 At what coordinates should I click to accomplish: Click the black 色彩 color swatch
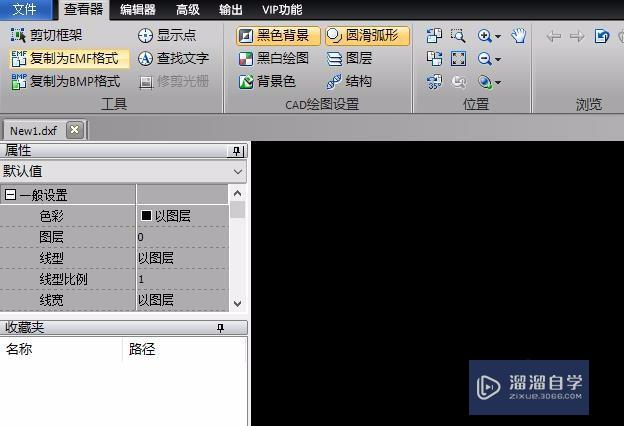coord(146,215)
